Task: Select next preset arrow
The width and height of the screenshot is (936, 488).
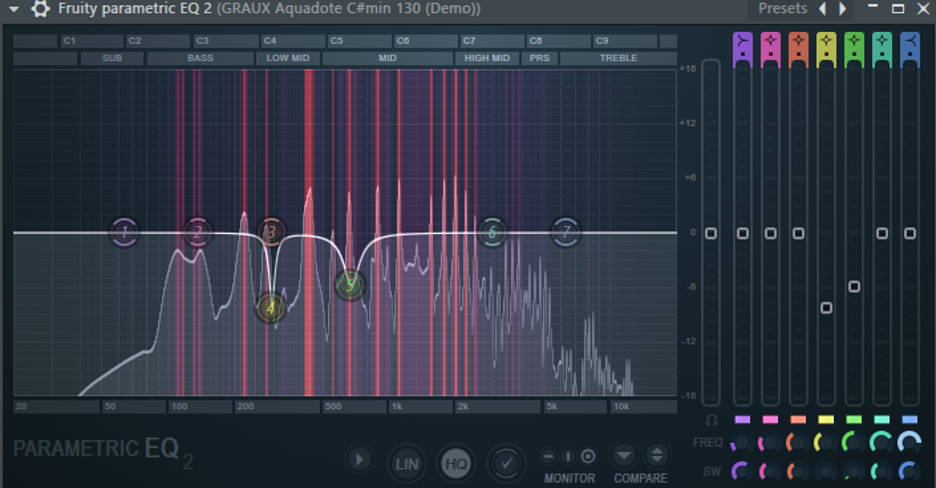Action: coord(842,8)
